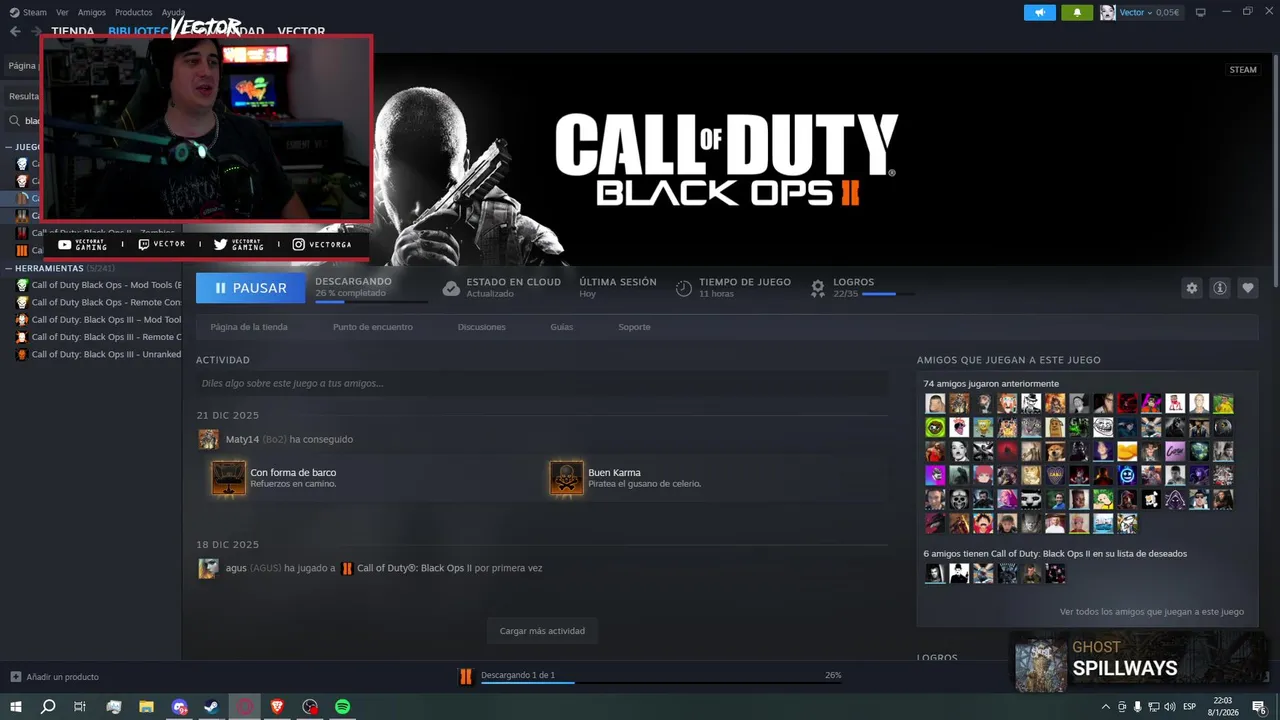Select Call of Duty: Black Ops III – Remote C
This screenshot has height=720, width=1280.
[98, 337]
